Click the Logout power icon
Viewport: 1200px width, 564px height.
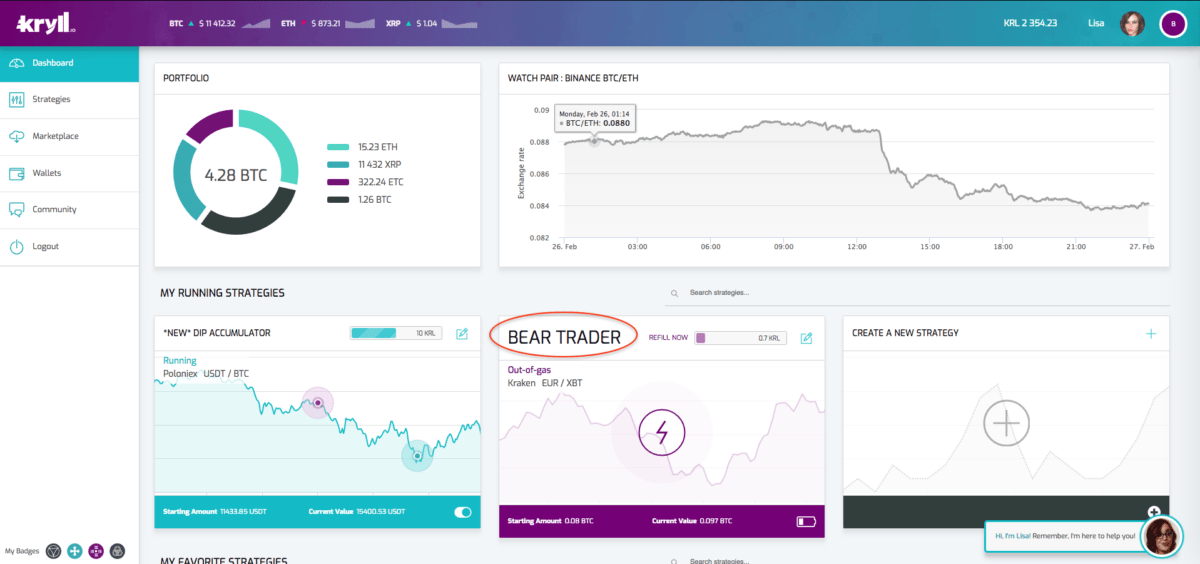coord(16,247)
